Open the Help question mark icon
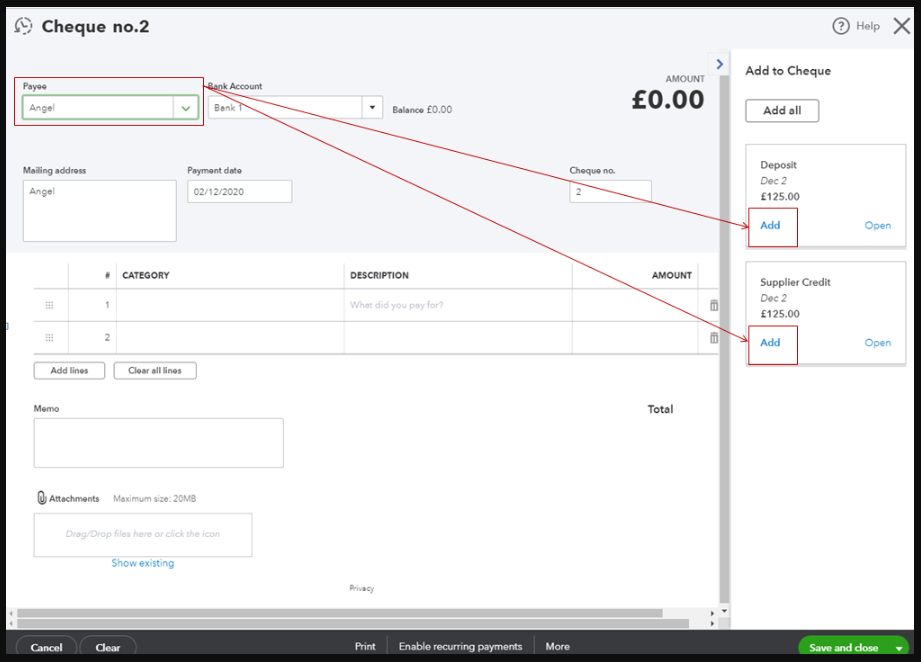921x662 pixels. click(841, 26)
